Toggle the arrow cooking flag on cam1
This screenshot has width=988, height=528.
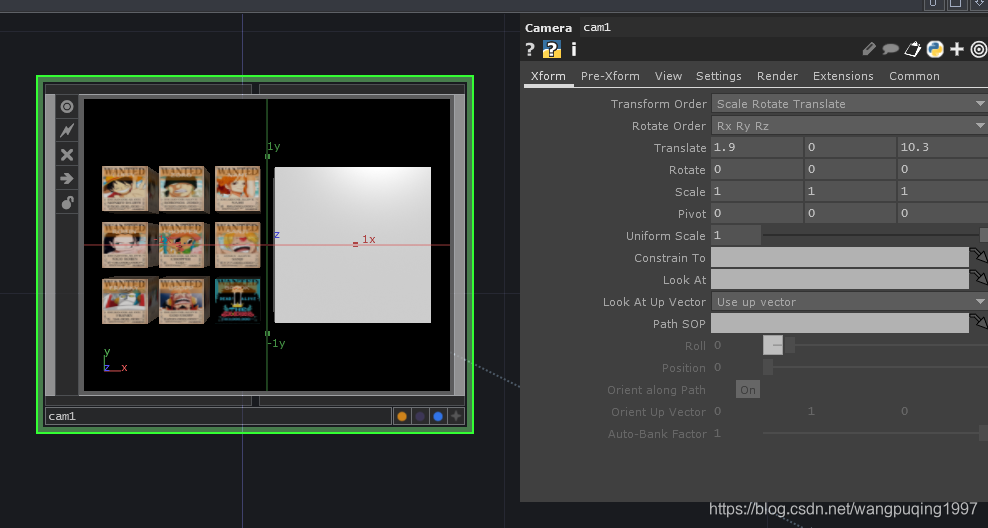67,178
